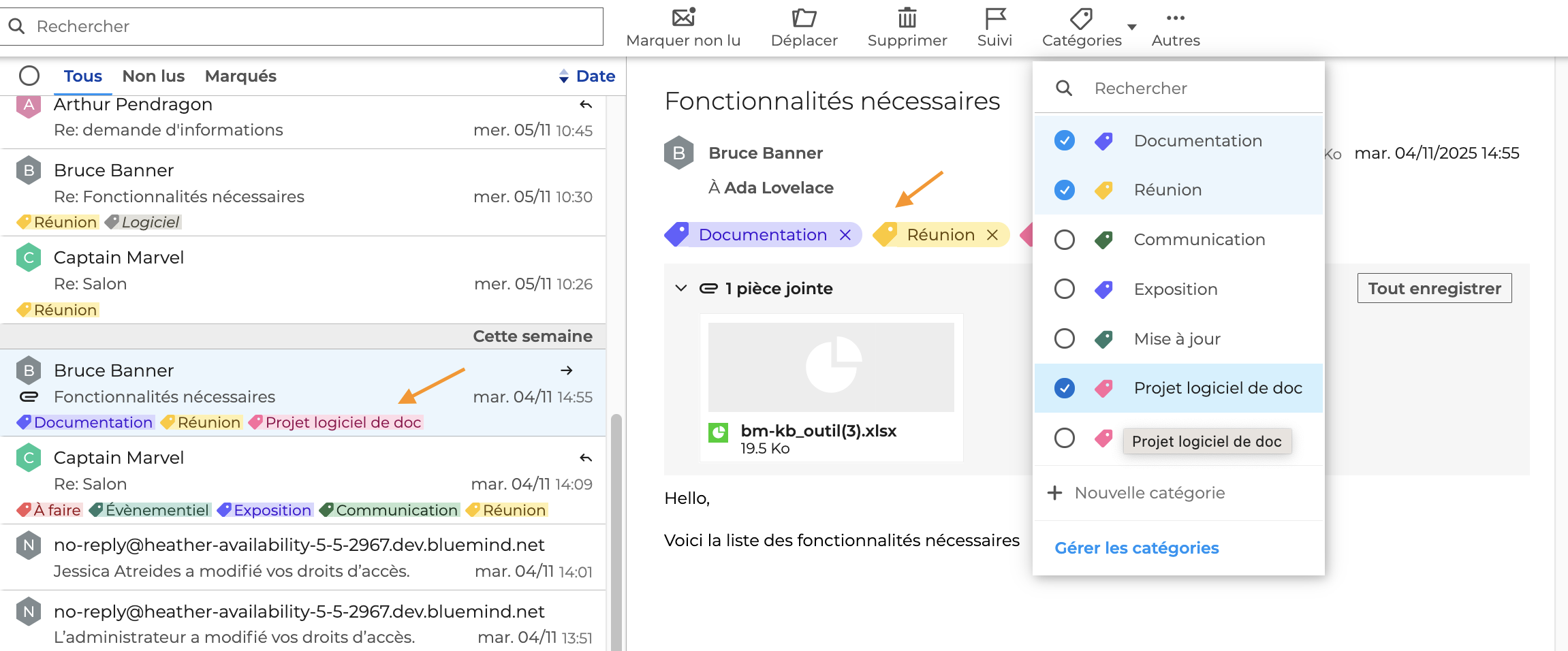The image size is (1568, 651).
Task: Open the Catégories dropdown arrow
Action: pos(1132,27)
